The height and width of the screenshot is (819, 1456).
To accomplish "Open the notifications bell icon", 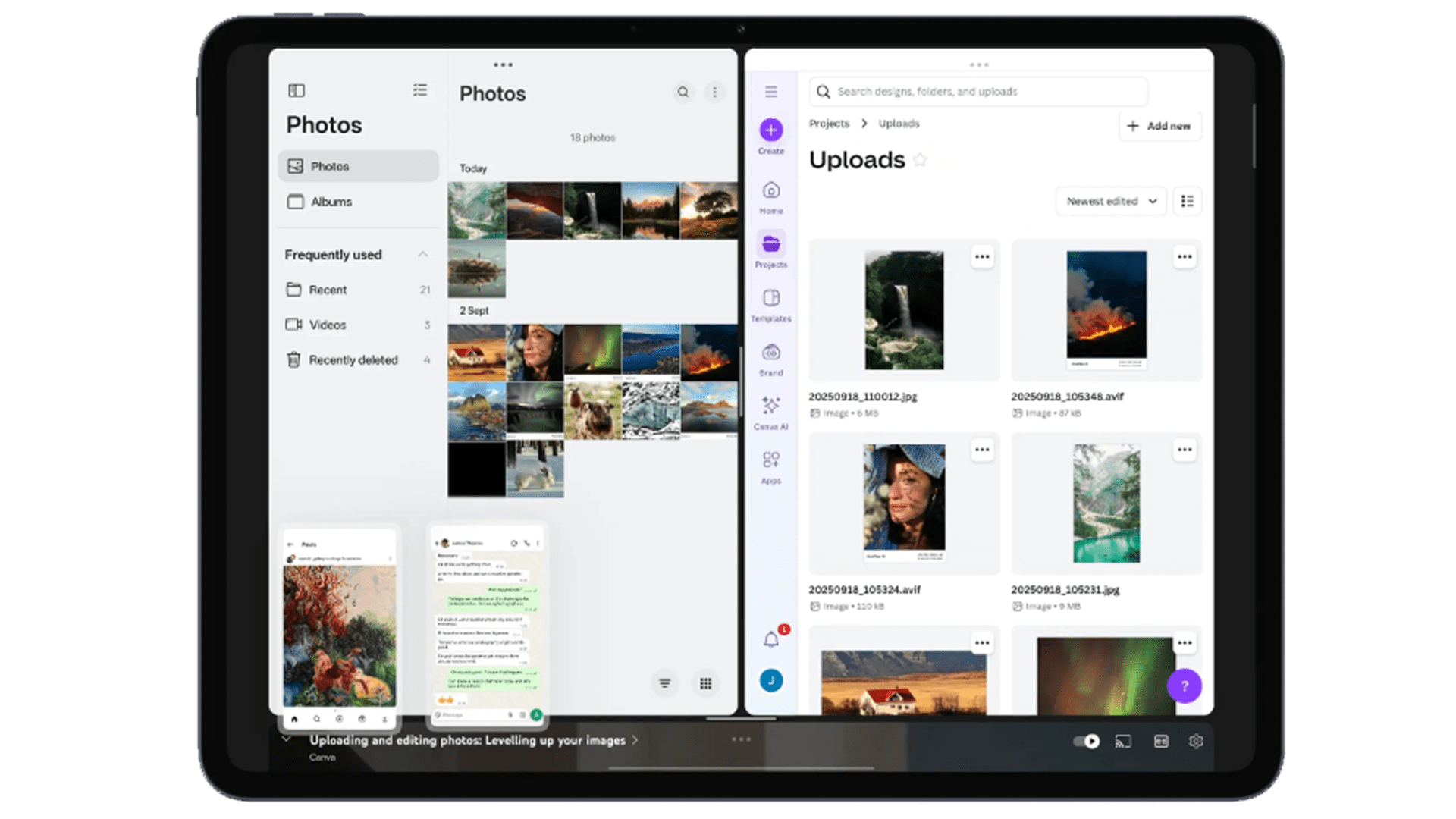I will [771, 640].
